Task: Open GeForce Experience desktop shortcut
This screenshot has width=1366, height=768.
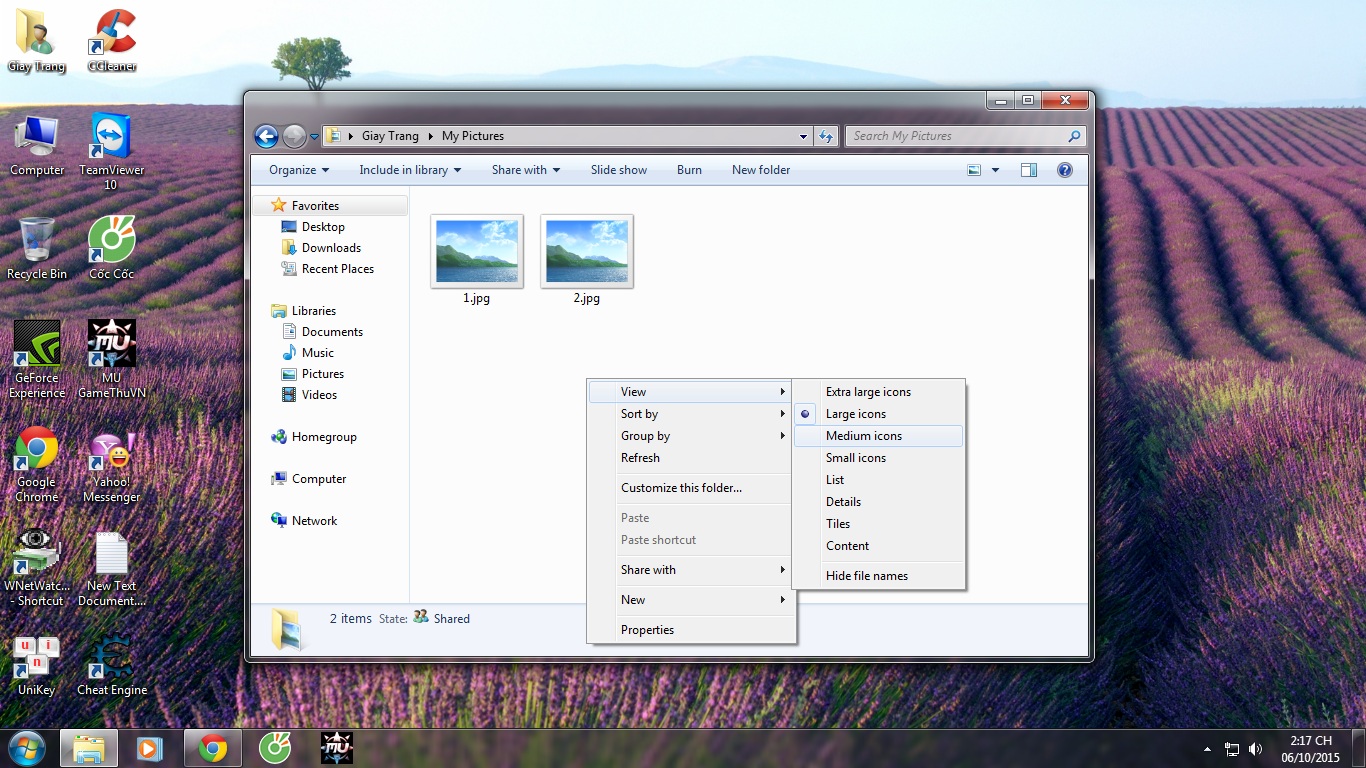Action: [x=37, y=360]
